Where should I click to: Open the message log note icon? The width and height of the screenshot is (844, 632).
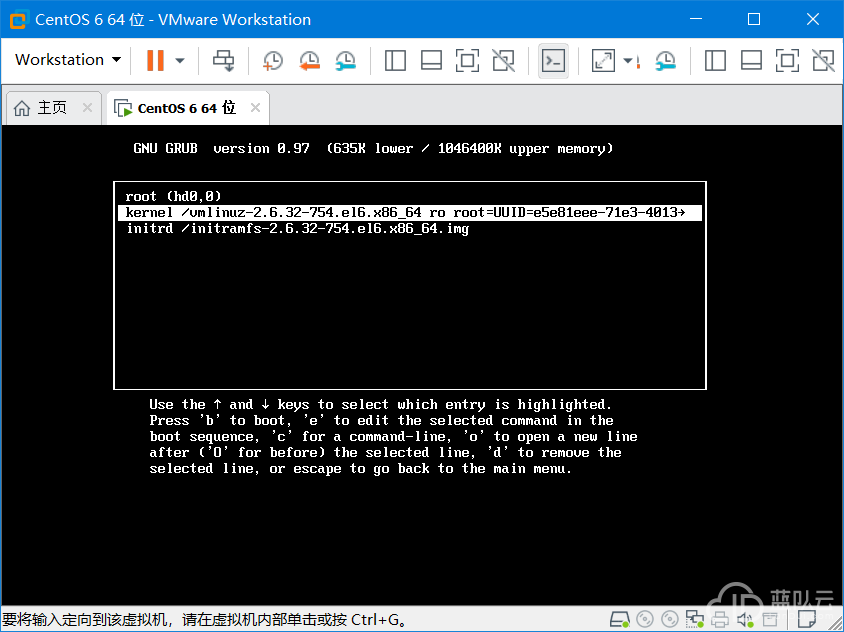click(807, 620)
